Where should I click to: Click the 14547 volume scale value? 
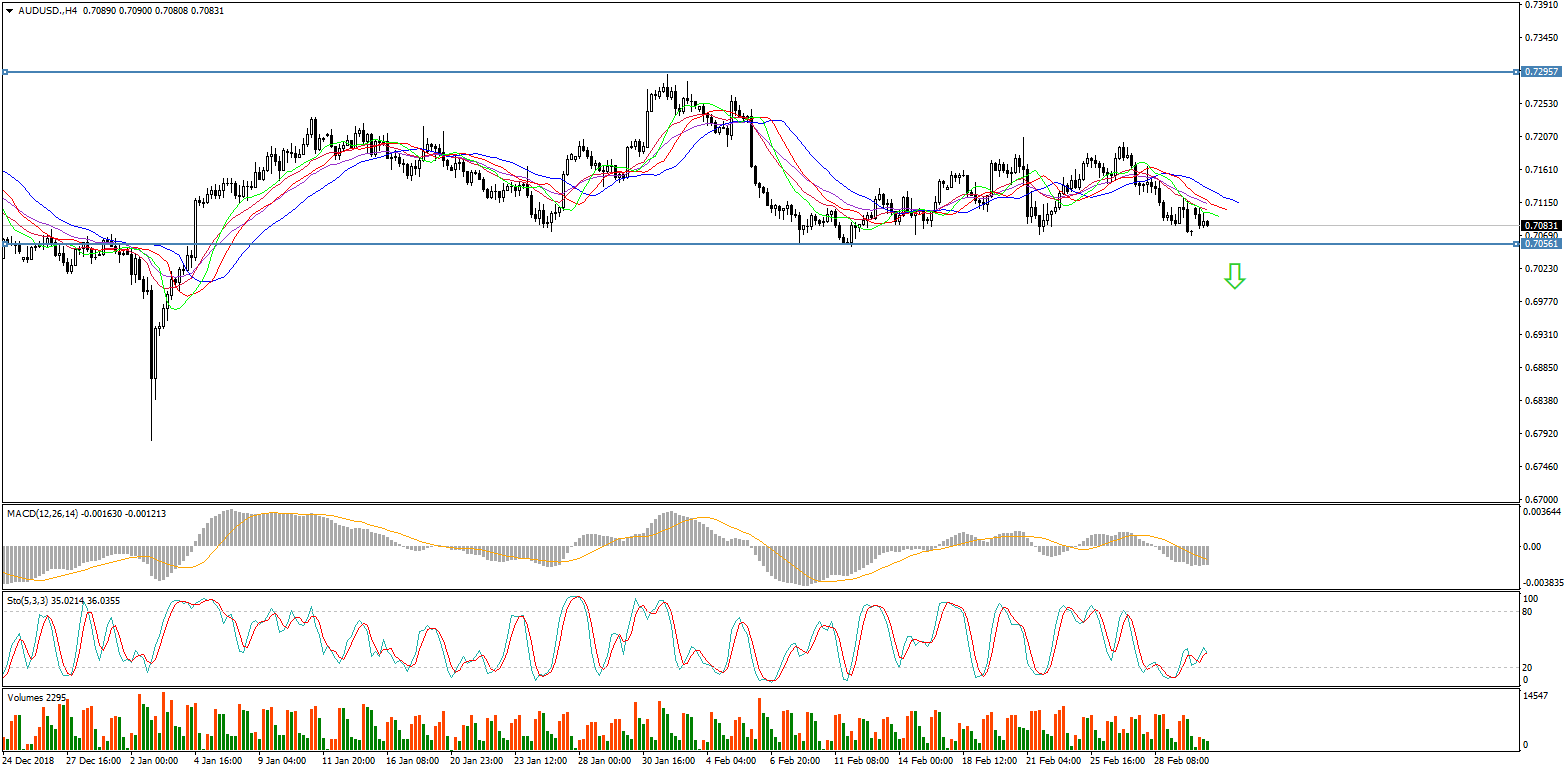[1539, 695]
